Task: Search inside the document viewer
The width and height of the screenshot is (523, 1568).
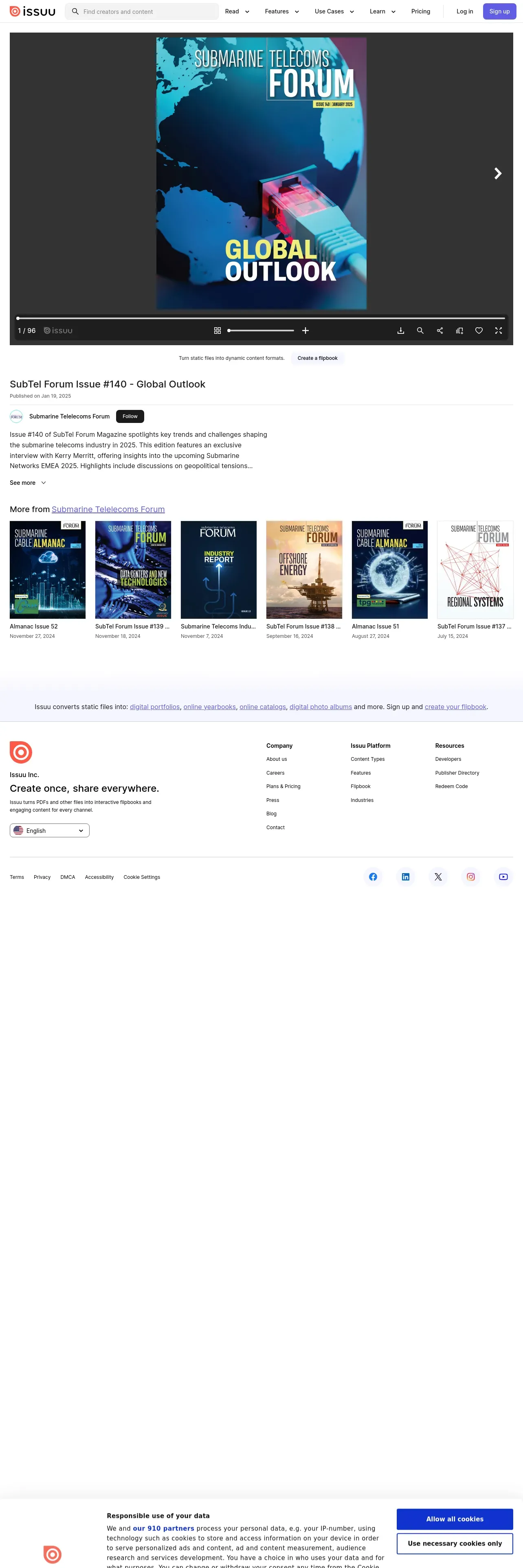Action: 420,331
